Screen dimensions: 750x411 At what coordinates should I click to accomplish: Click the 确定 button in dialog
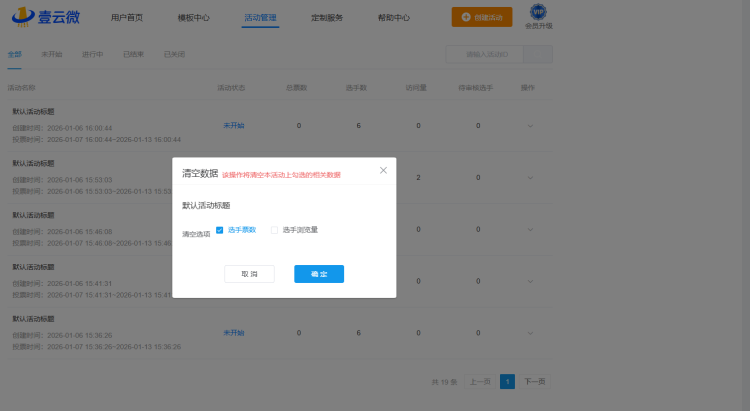[x=319, y=274]
